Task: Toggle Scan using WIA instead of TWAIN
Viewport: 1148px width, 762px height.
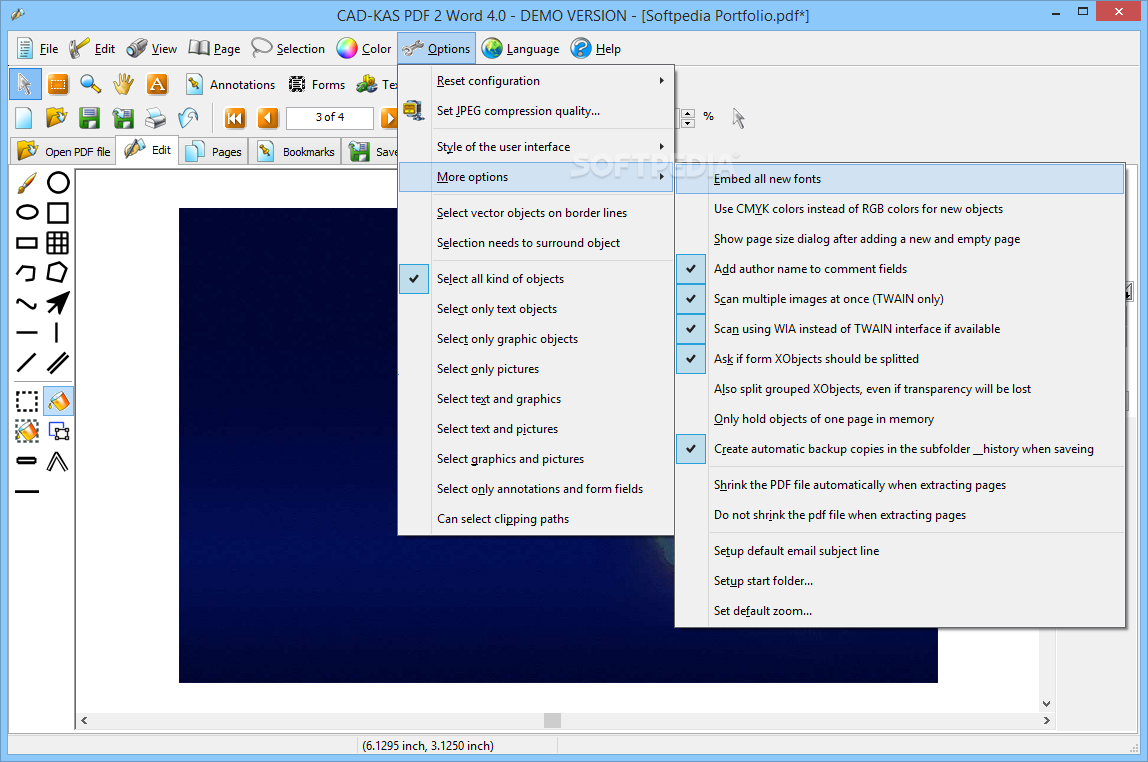Action: tap(900, 329)
